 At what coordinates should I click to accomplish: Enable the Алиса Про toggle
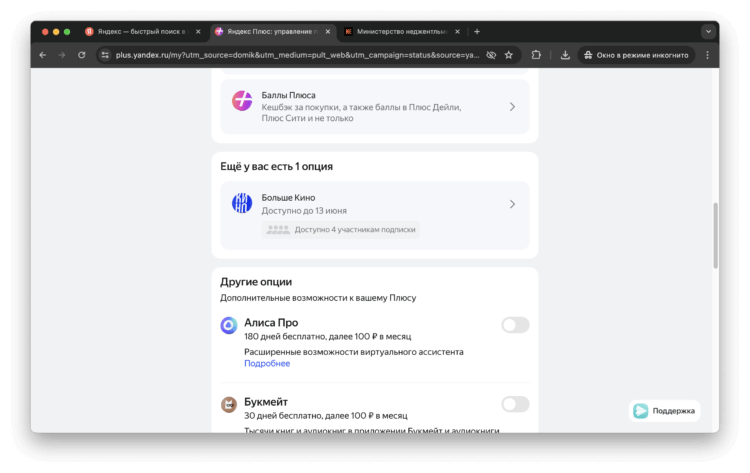pos(515,325)
